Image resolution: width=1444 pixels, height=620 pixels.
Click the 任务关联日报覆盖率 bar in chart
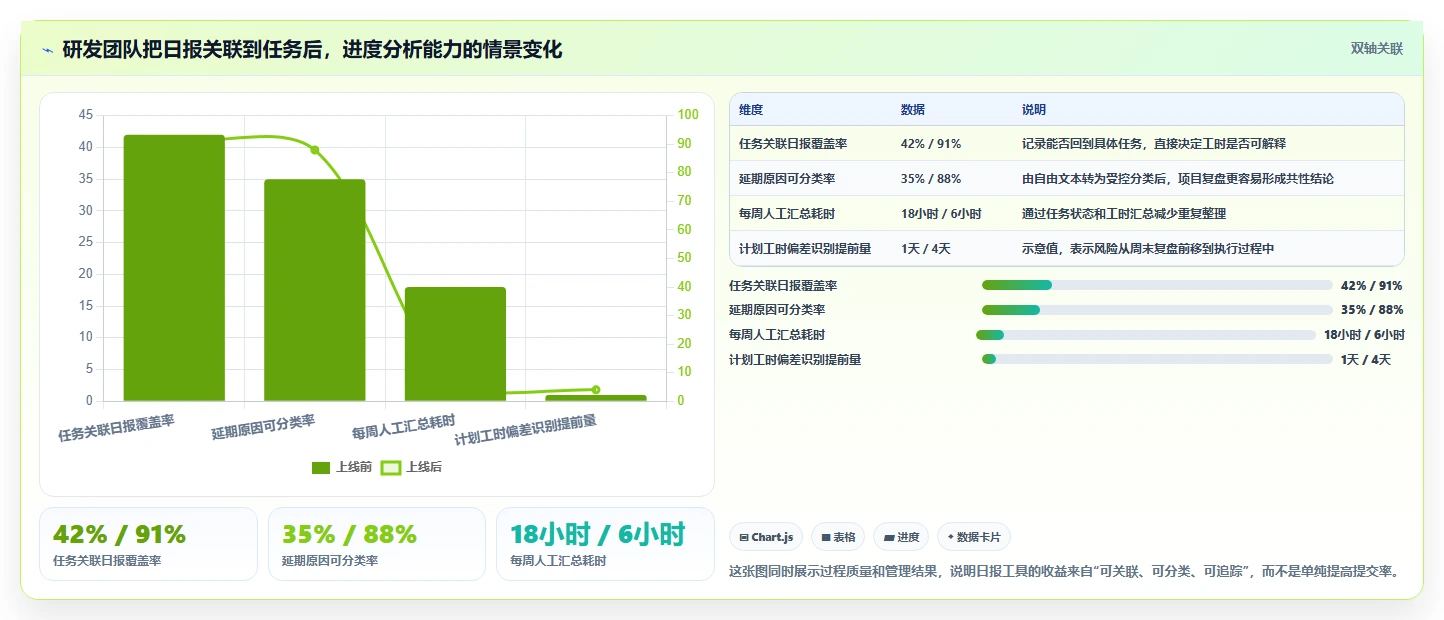(x=174, y=268)
